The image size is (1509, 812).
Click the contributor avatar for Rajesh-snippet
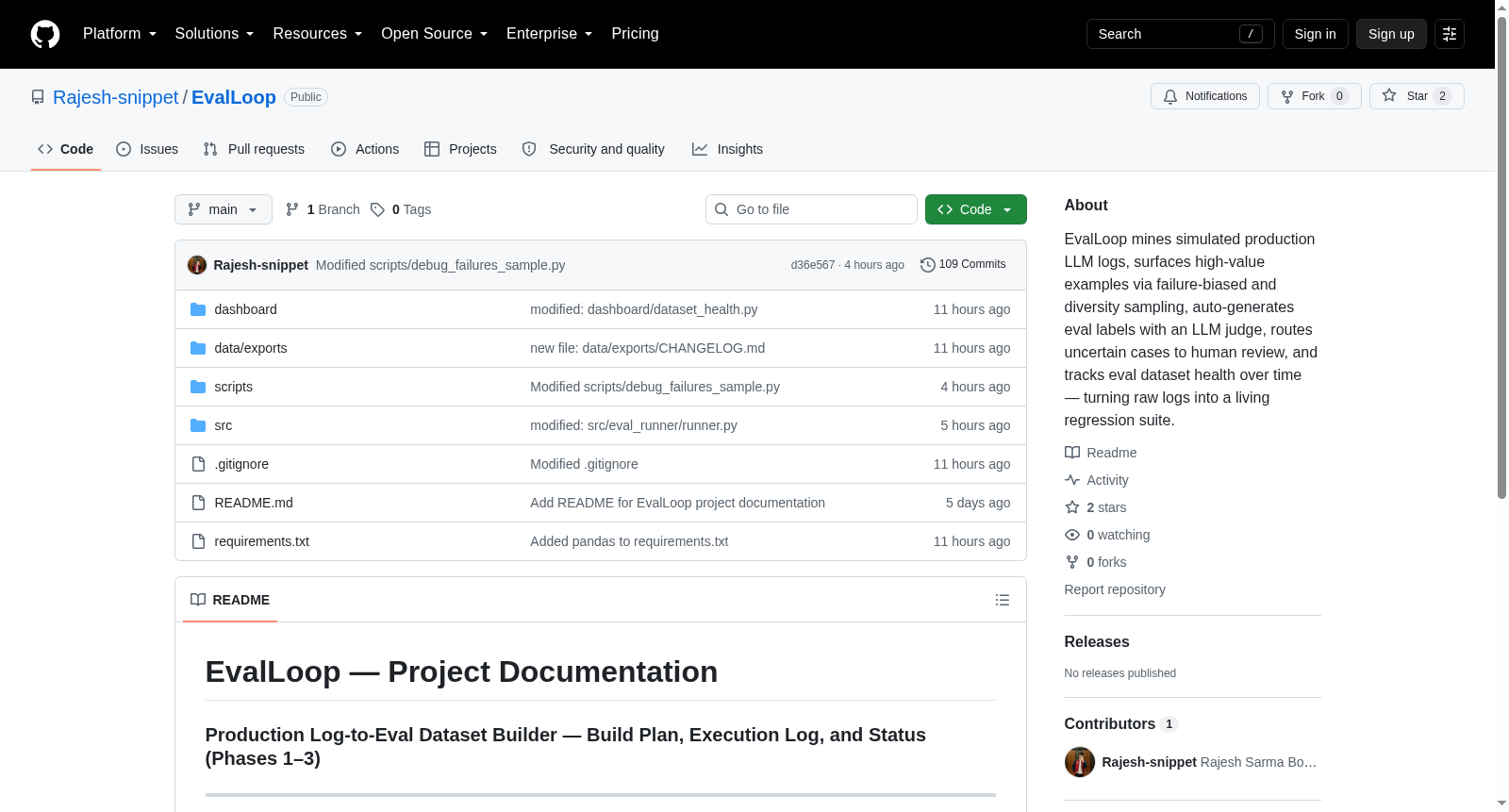click(x=1080, y=762)
